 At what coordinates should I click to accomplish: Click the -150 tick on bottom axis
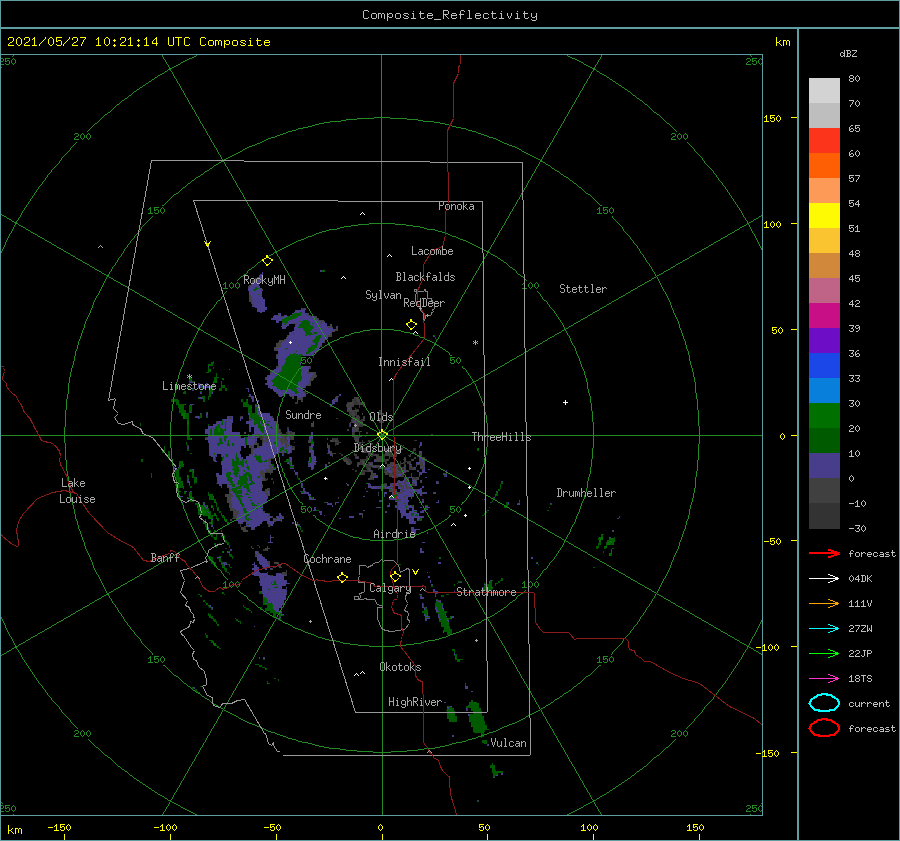point(59,827)
